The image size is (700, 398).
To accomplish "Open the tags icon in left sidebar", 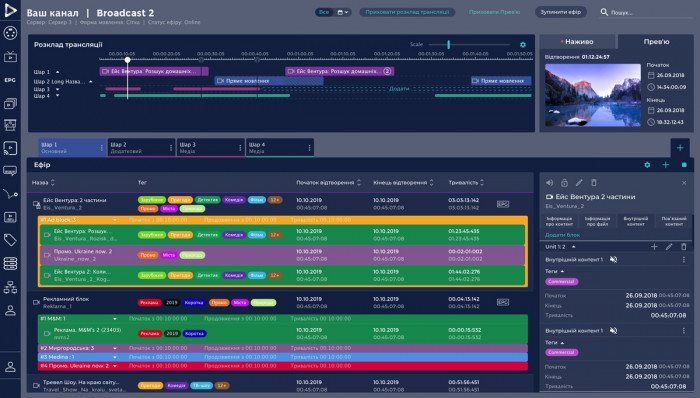I will point(10,240).
